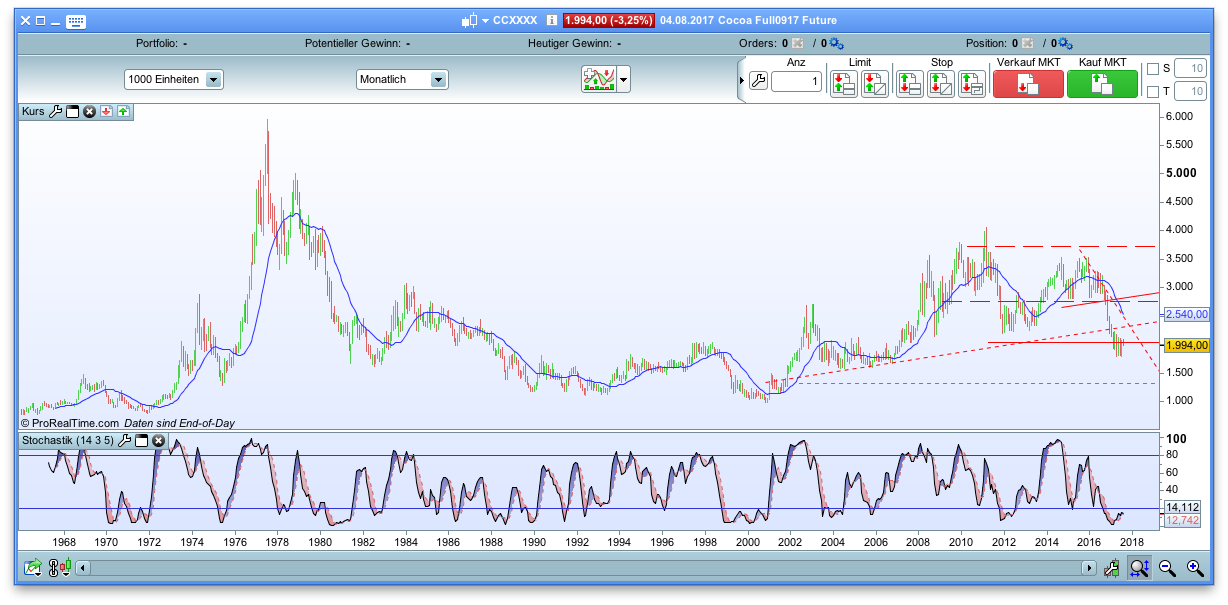The image size is (1228, 605).
Task: Toggle the virtual keyboard icon in the title bar
Action: (76, 20)
